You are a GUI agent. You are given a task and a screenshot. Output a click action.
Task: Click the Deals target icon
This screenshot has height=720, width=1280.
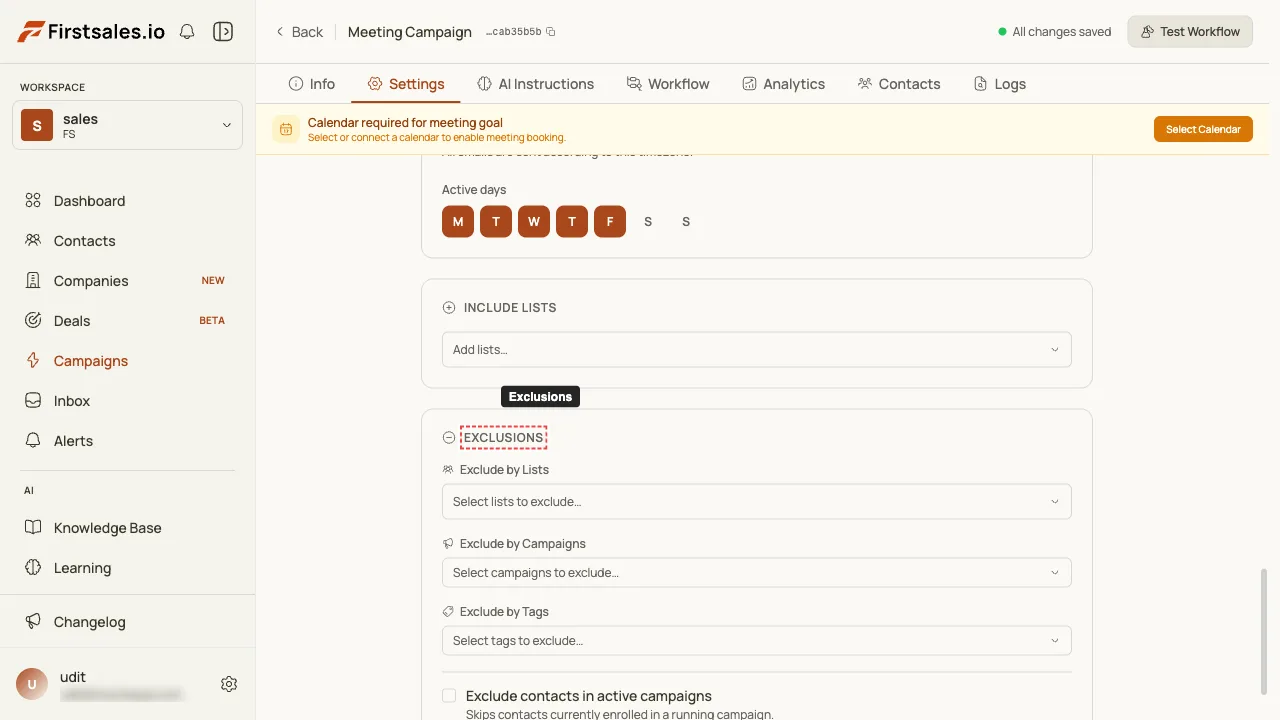point(33,321)
